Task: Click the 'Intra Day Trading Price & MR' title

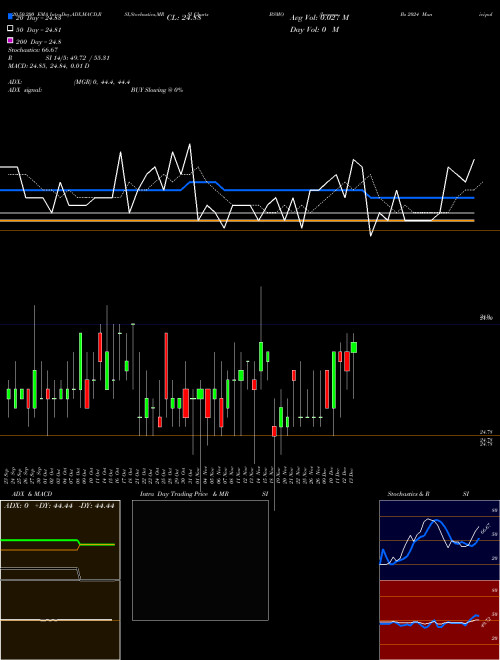Action: point(184,494)
